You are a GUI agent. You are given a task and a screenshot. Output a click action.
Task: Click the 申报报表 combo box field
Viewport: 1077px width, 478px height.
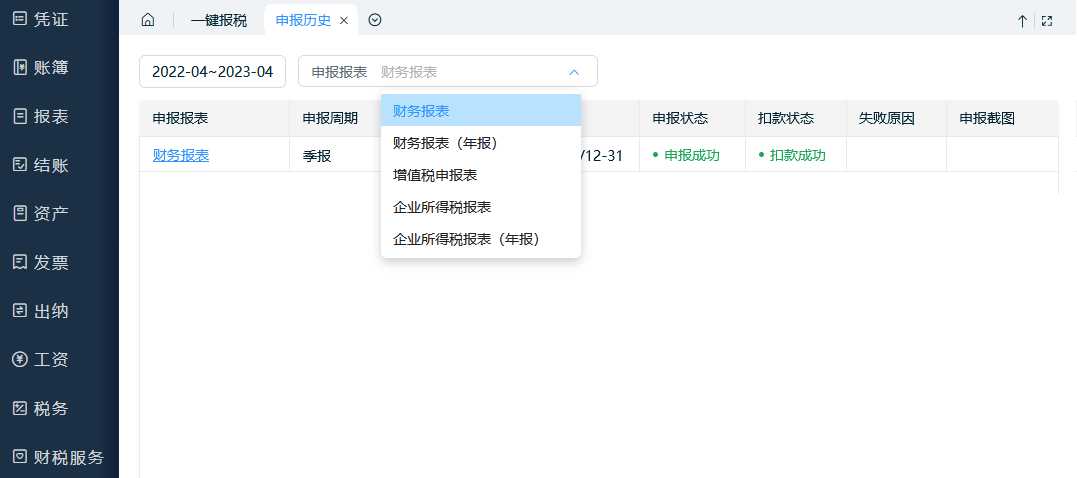[x=448, y=71]
